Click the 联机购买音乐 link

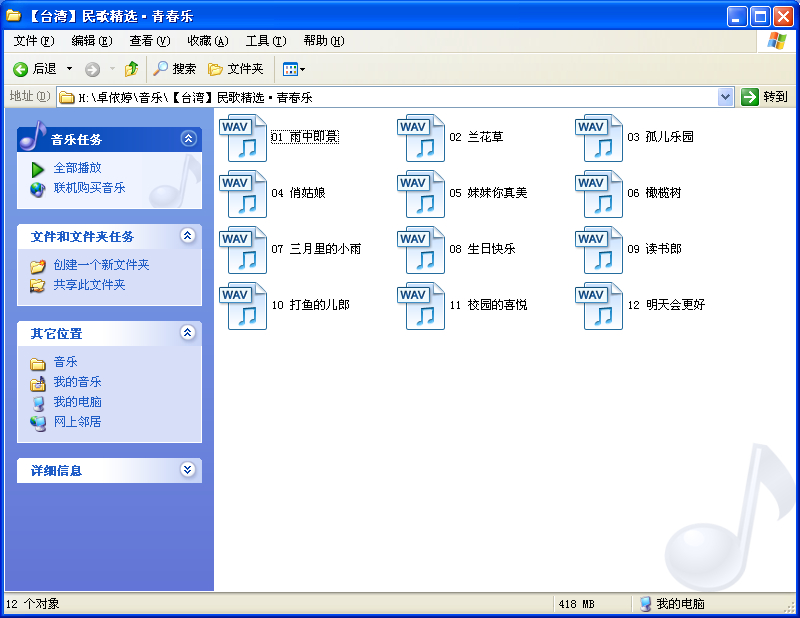[89, 188]
